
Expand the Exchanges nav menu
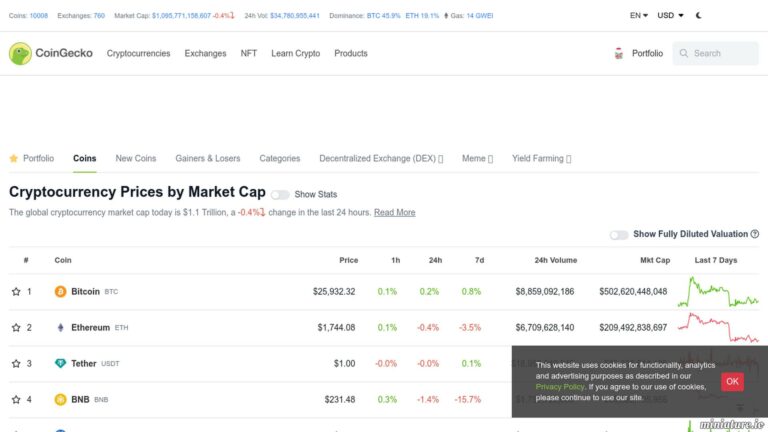[205, 53]
